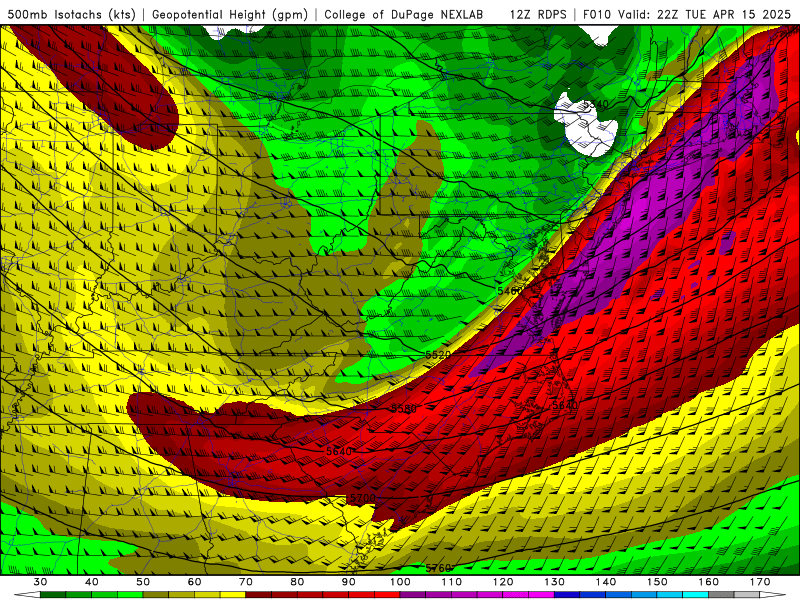The height and width of the screenshot is (600, 800).
Task: Click the 160 value on the color scale
Action: click(x=709, y=582)
